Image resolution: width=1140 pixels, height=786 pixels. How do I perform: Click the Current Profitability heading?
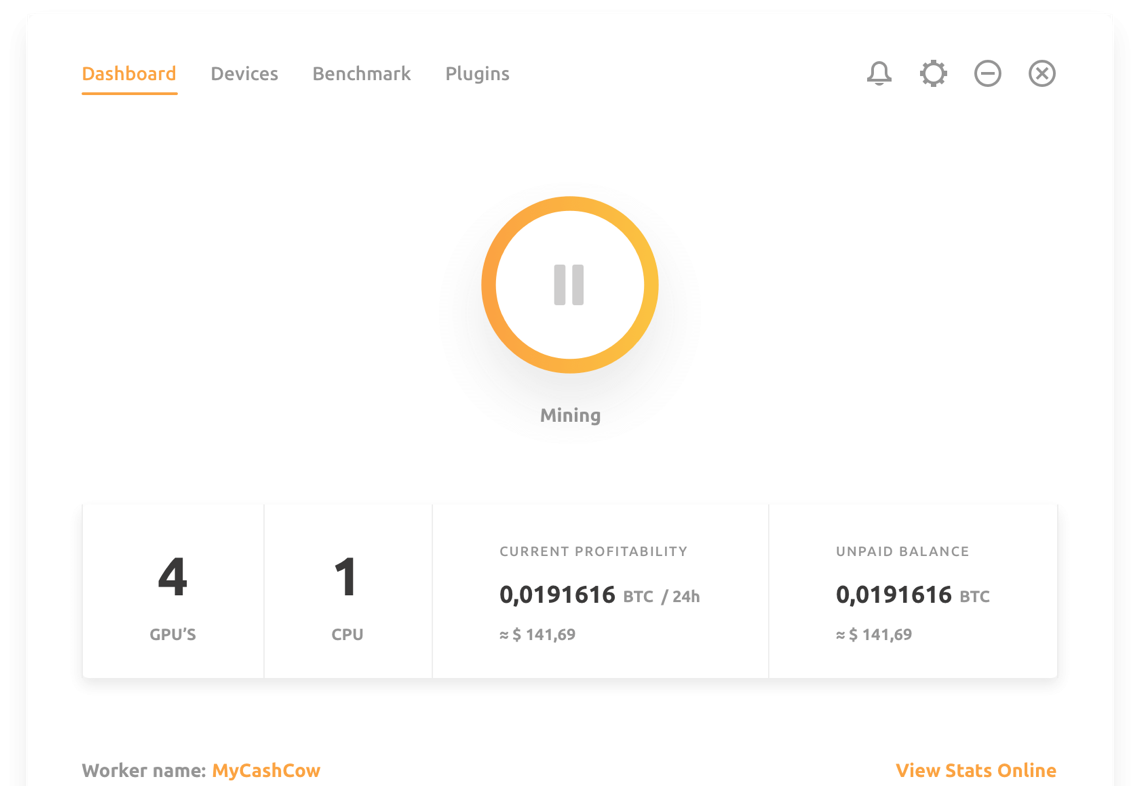pos(593,551)
